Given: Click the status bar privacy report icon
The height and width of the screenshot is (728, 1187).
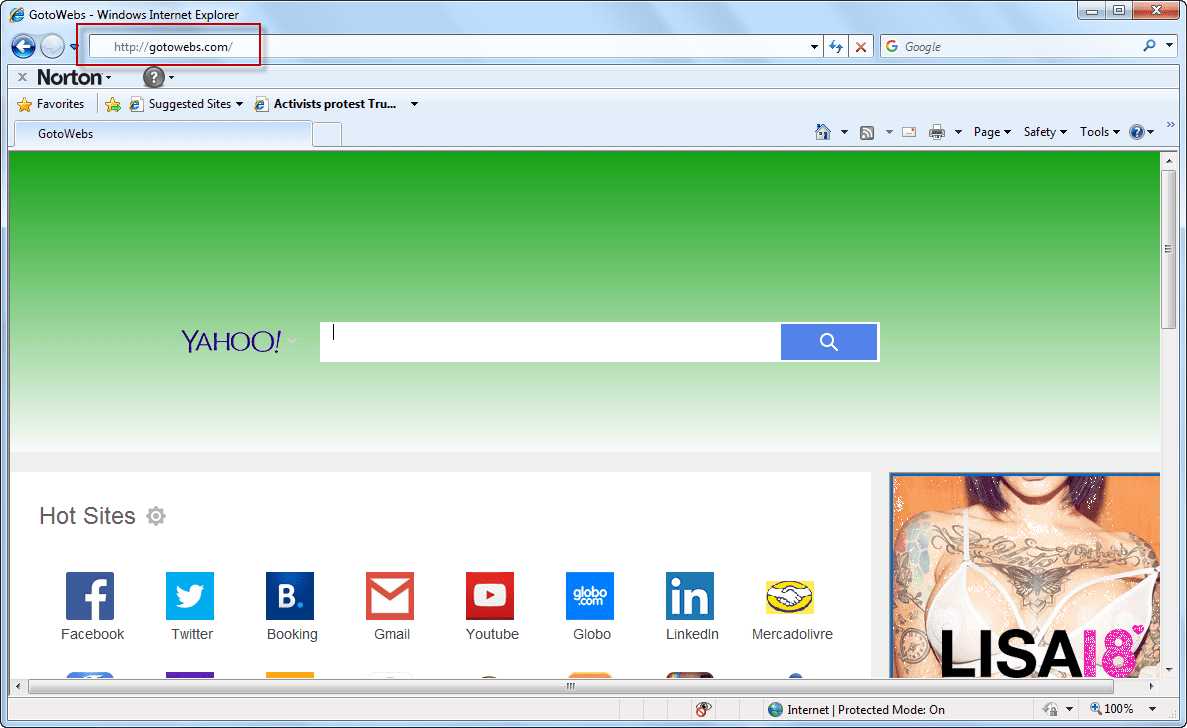Looking at the screenshot, I should (703, 709).
